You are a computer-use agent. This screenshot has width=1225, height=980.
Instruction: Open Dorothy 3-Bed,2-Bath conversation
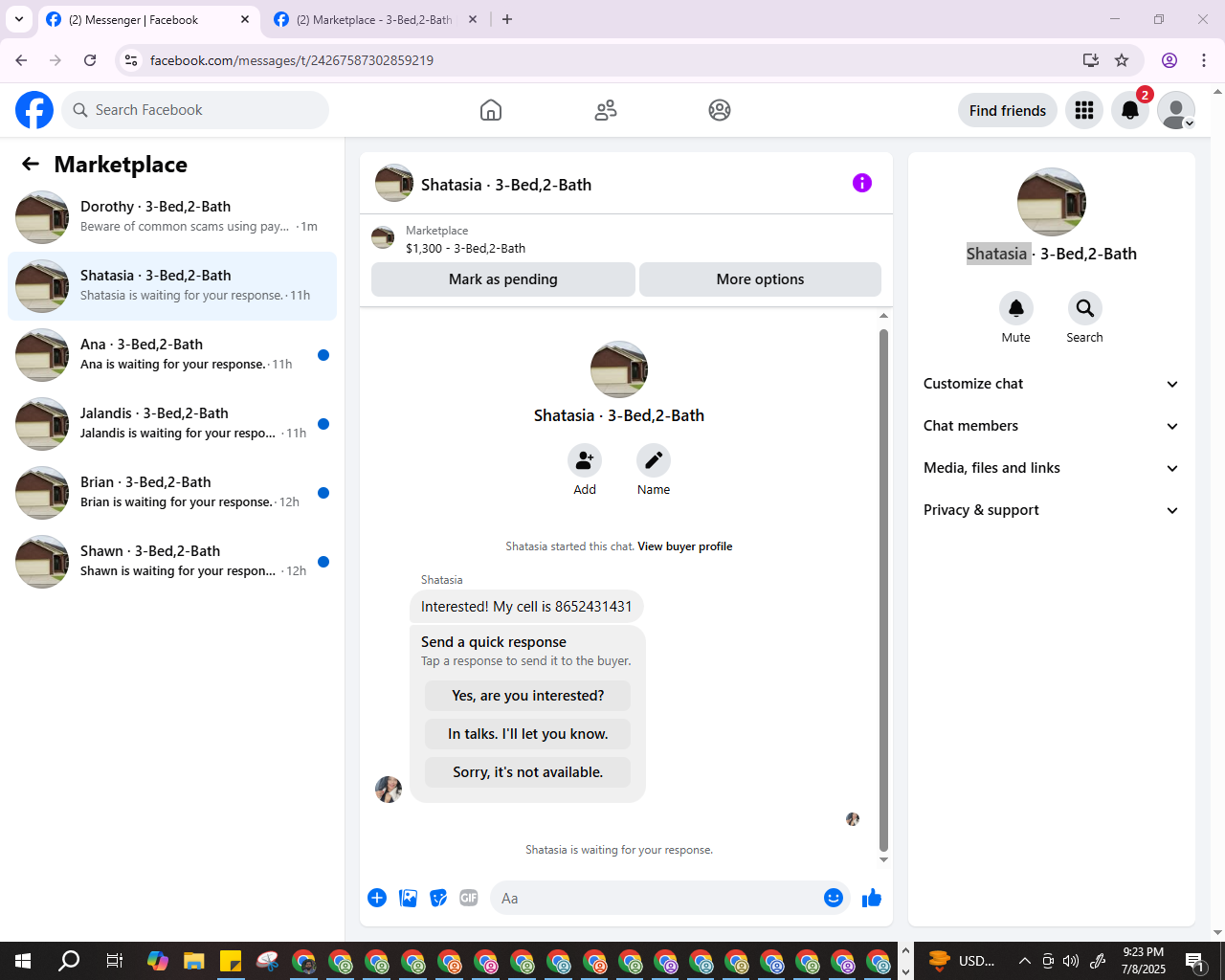coord(172,217)
